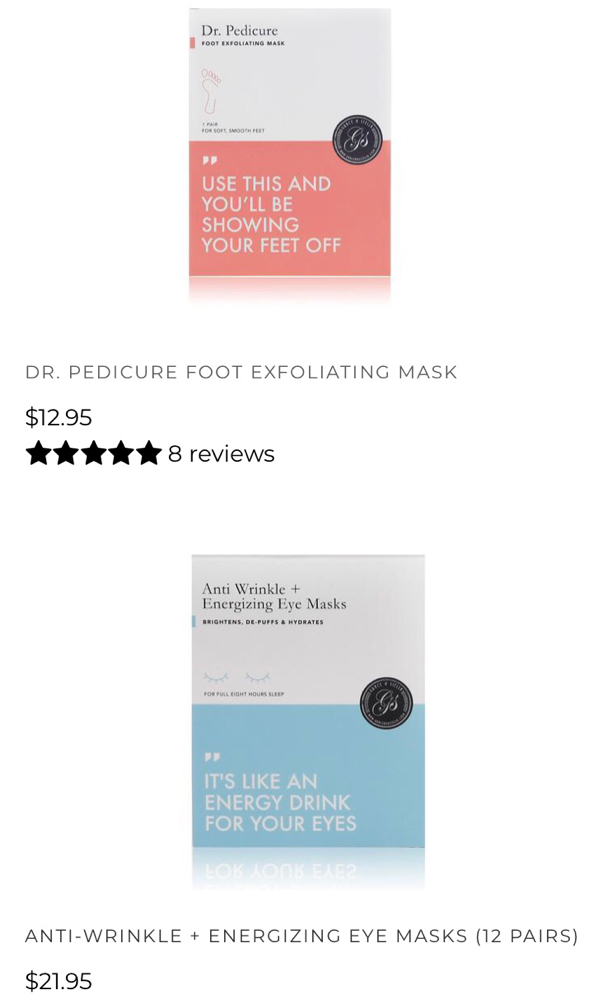This screenshot has width=608, height=1000.
Task: Click 'Dr. Pedicure' brand name on the box
Action: [239, 30]
